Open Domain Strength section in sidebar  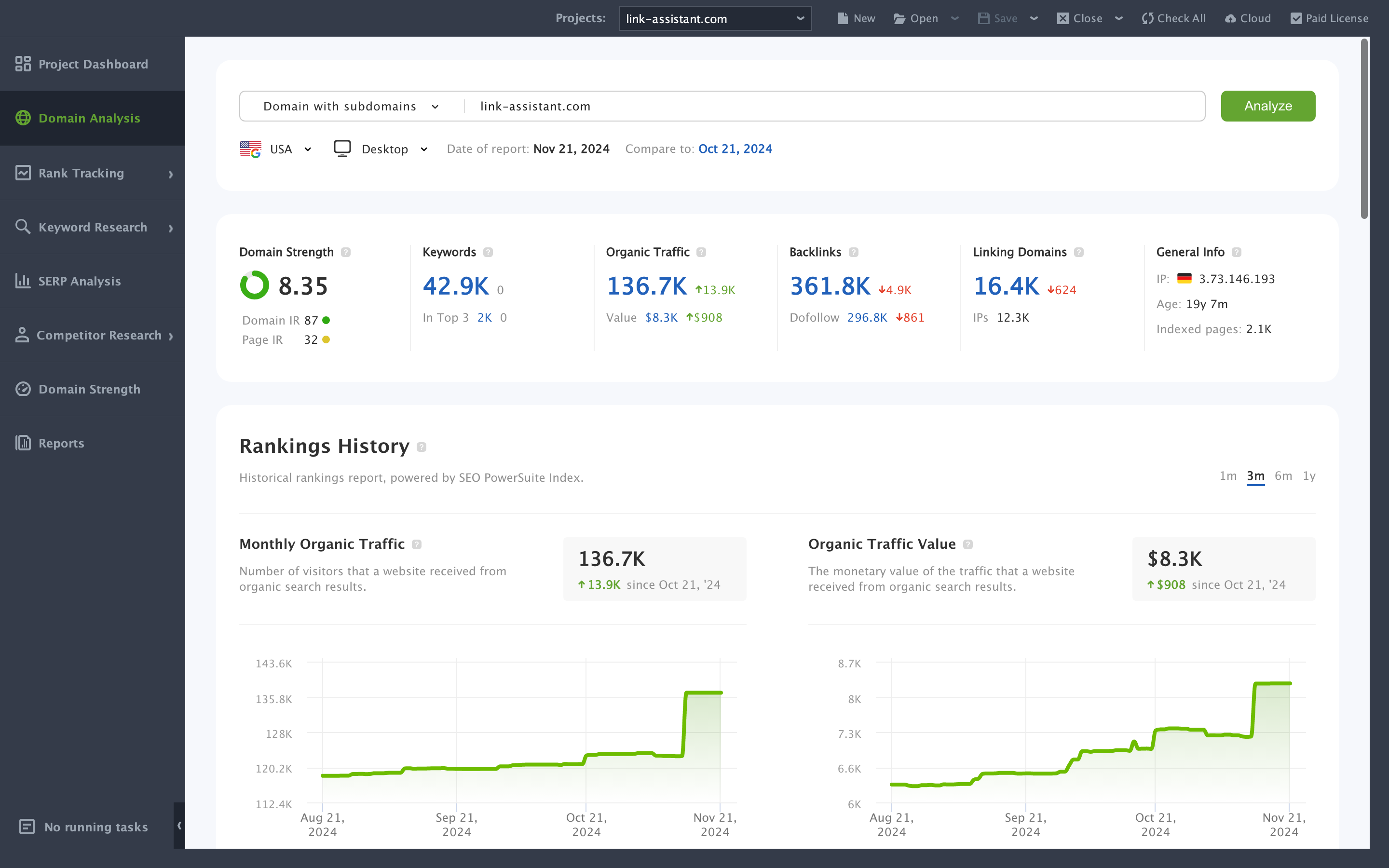tap(93, 389)
